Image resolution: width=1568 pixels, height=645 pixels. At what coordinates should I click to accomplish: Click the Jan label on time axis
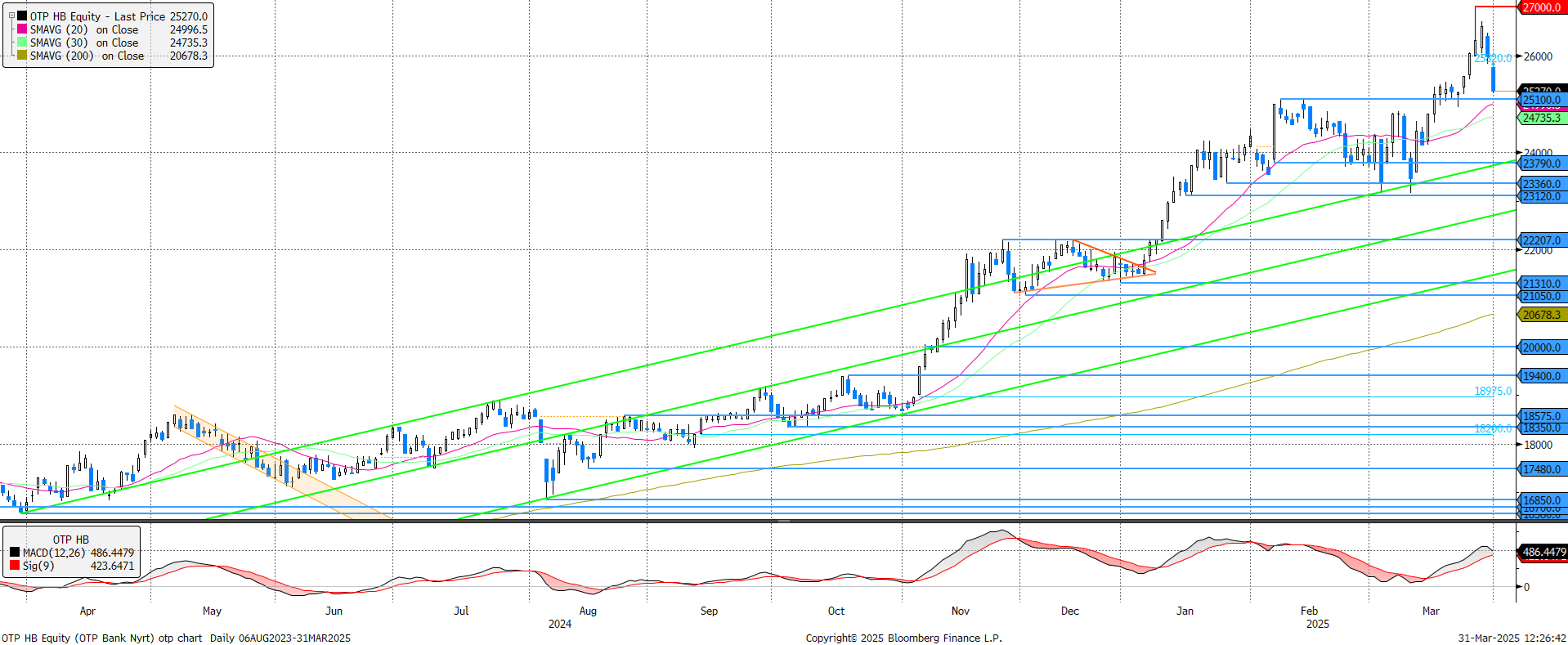click(1185, 611)
